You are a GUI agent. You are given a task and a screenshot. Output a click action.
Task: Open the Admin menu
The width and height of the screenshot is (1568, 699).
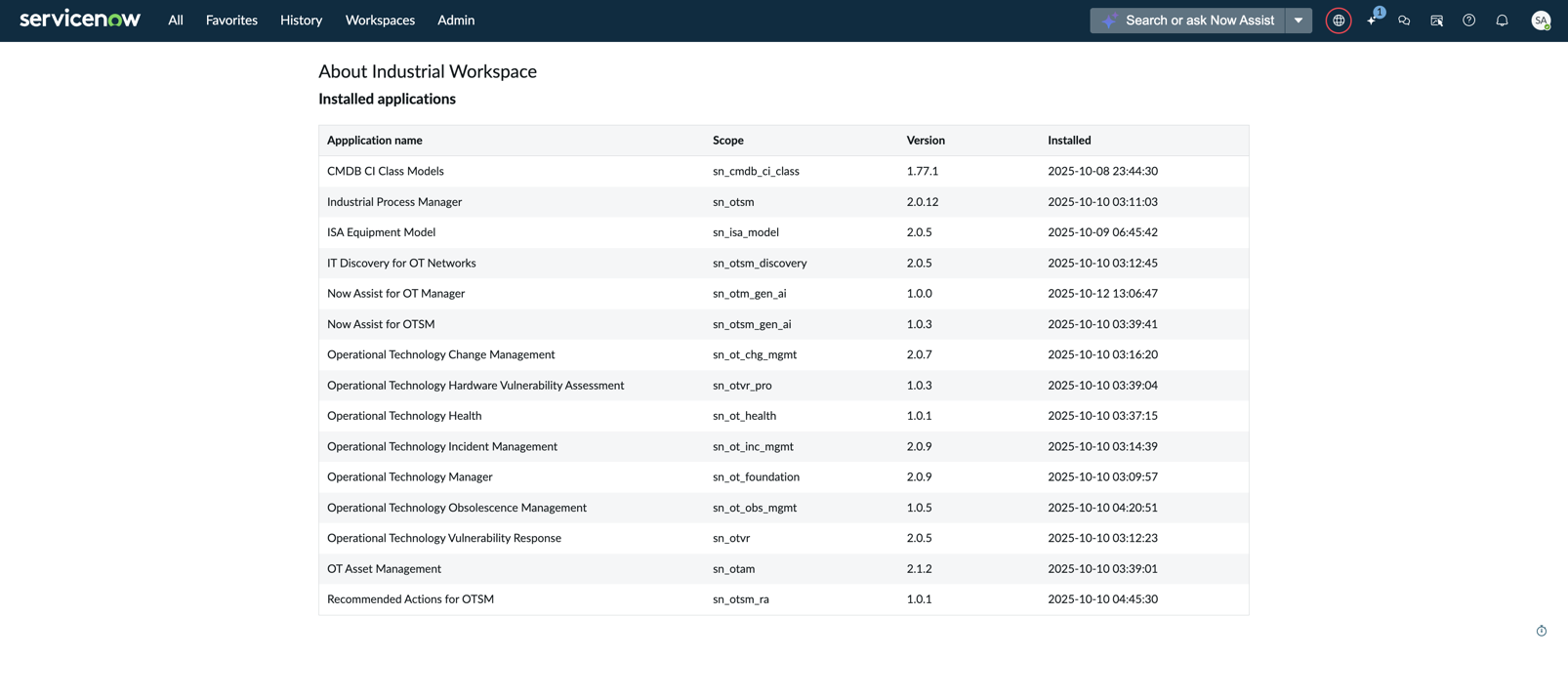pos(456,21)
